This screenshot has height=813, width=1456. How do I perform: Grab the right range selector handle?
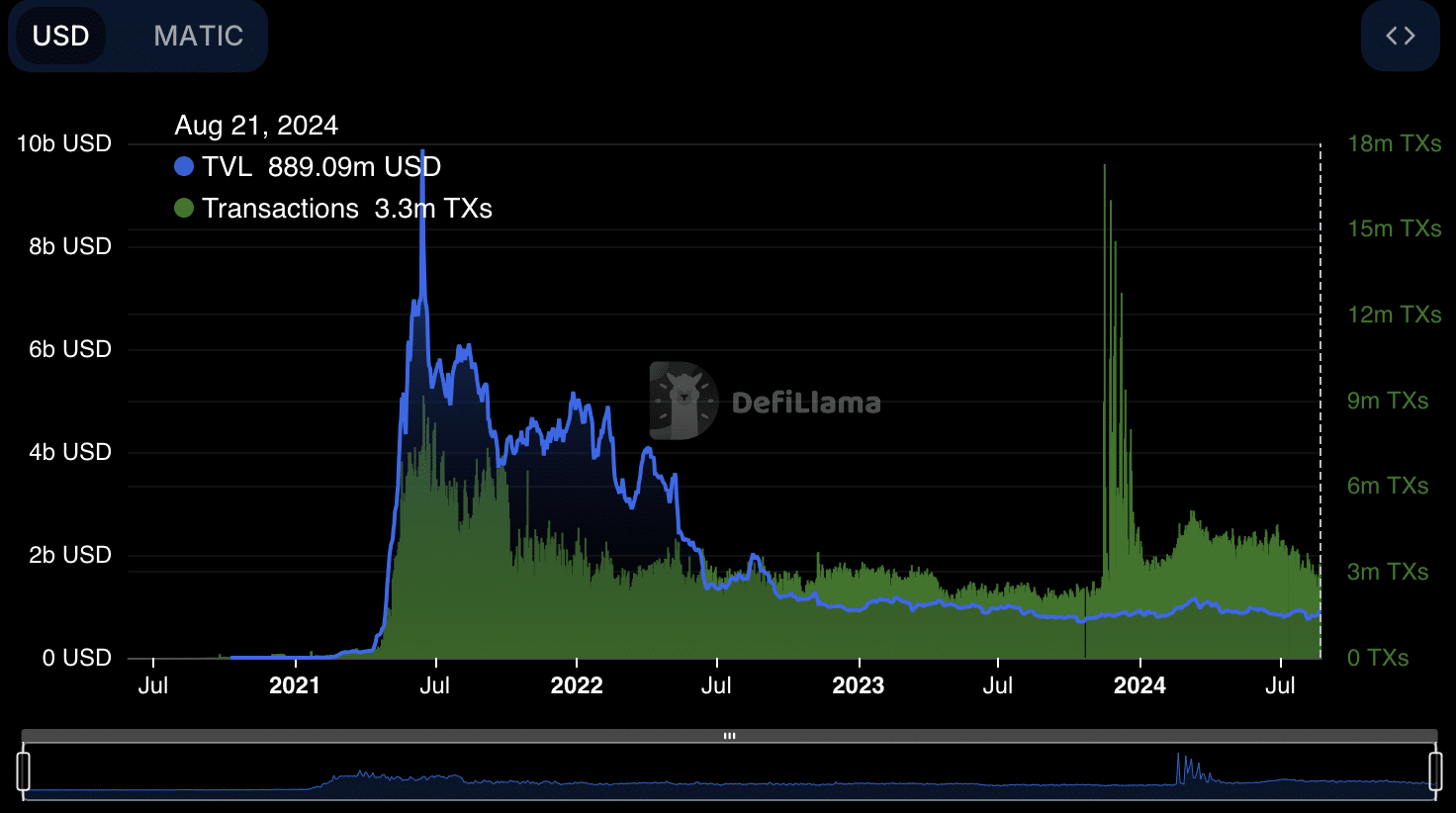pos(1434,770)
